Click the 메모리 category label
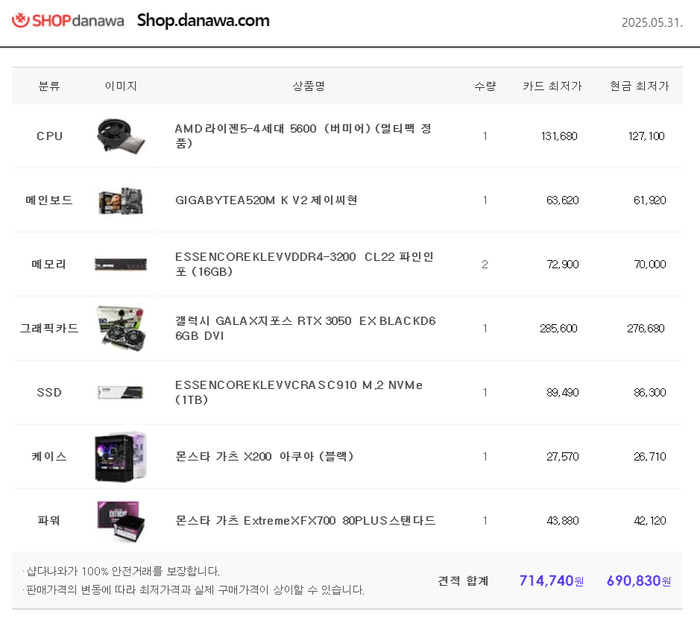The image size is (700, 620). coord(49,264)
